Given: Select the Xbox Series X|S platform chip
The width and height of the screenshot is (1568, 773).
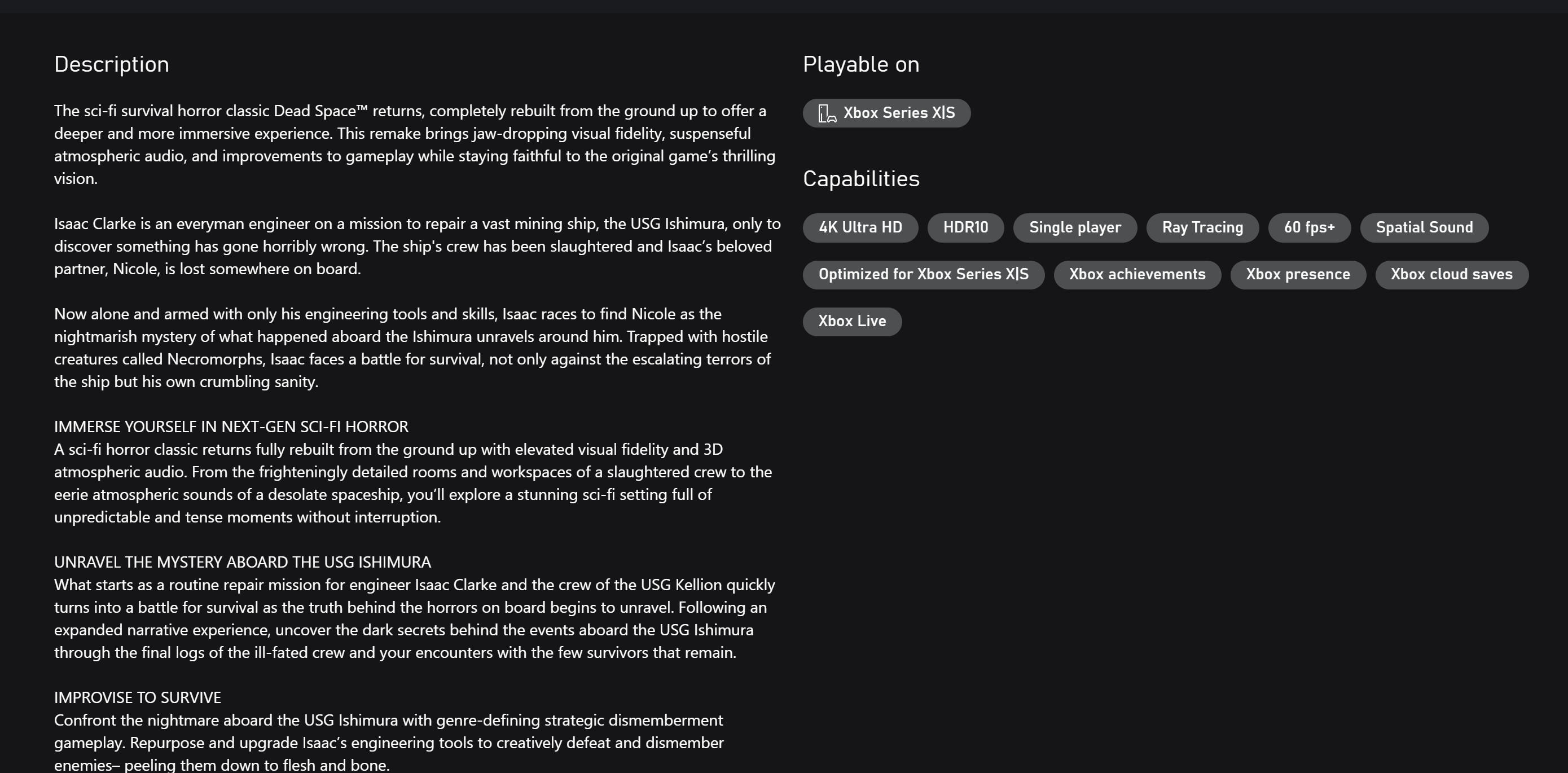Looking at the screenshot, I should pyautogui.click(x=886, y=113).
